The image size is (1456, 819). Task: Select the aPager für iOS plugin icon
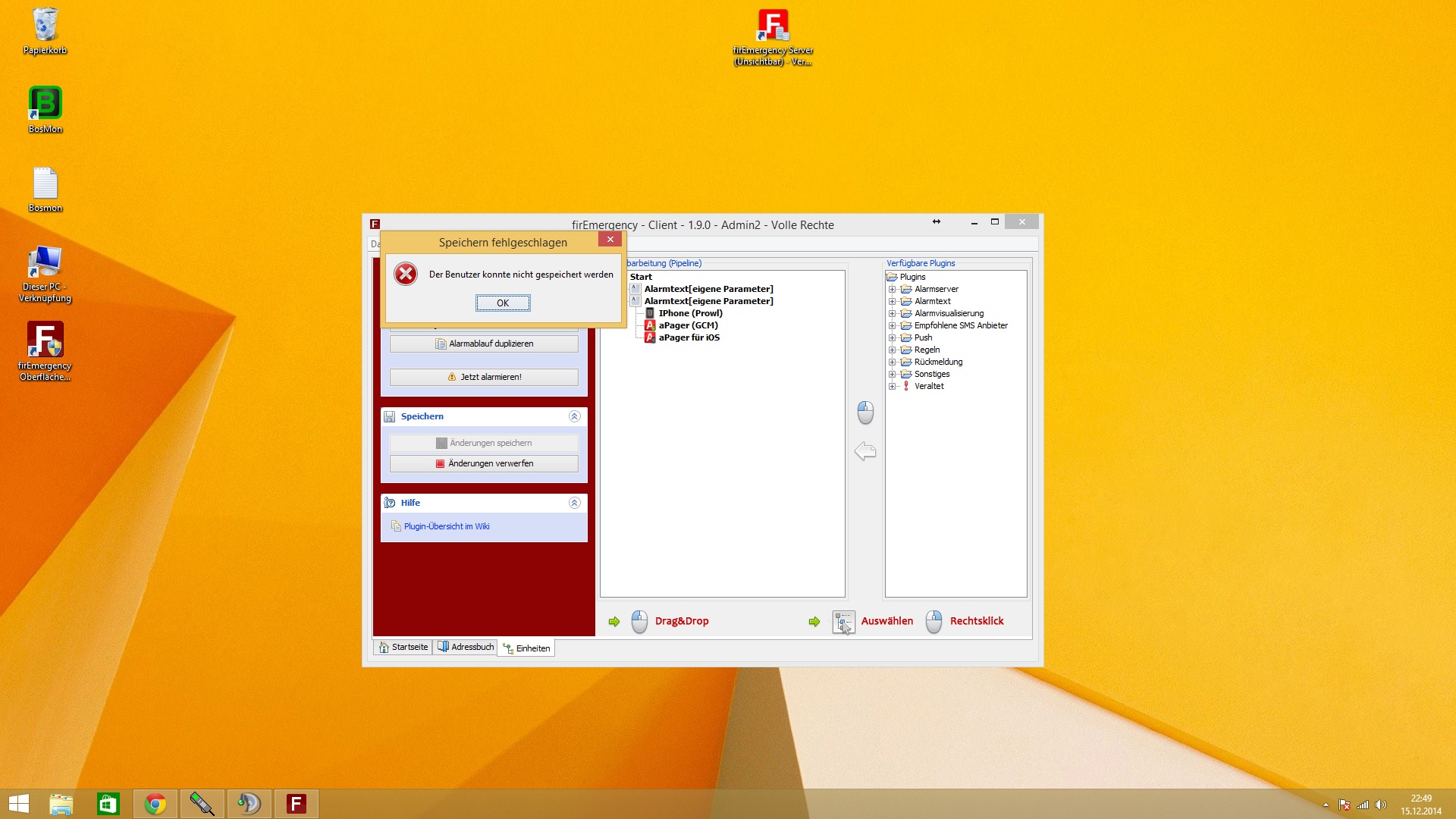coord(650,337)
